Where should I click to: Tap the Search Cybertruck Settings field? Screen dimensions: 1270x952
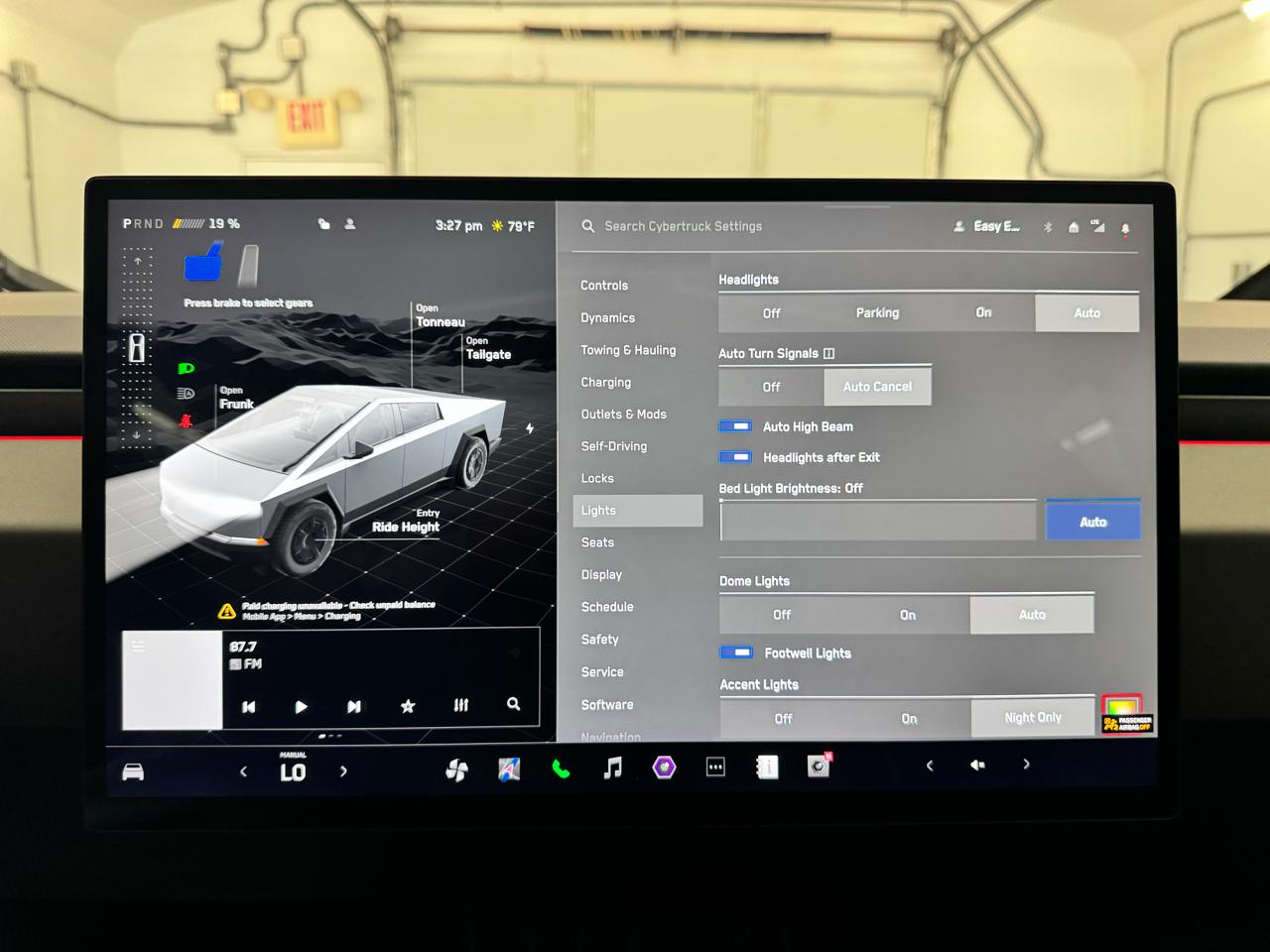(684, 226)
